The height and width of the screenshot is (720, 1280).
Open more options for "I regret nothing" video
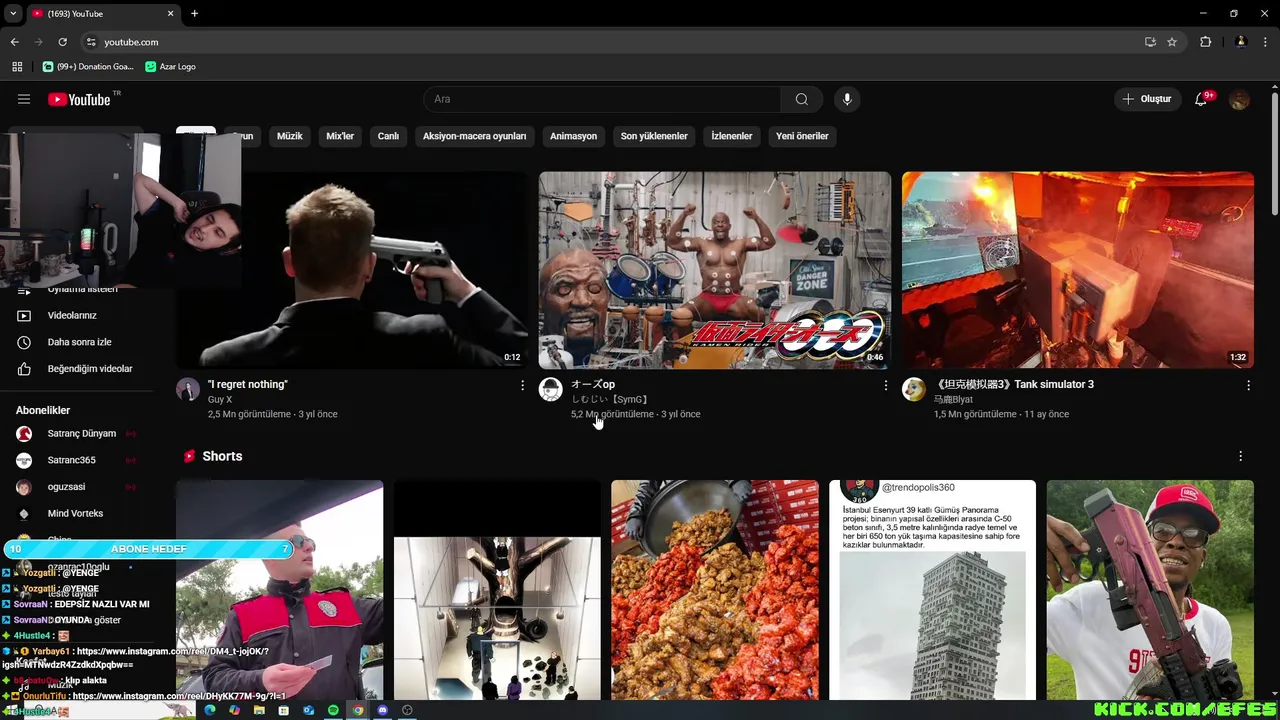pos(522,385)
